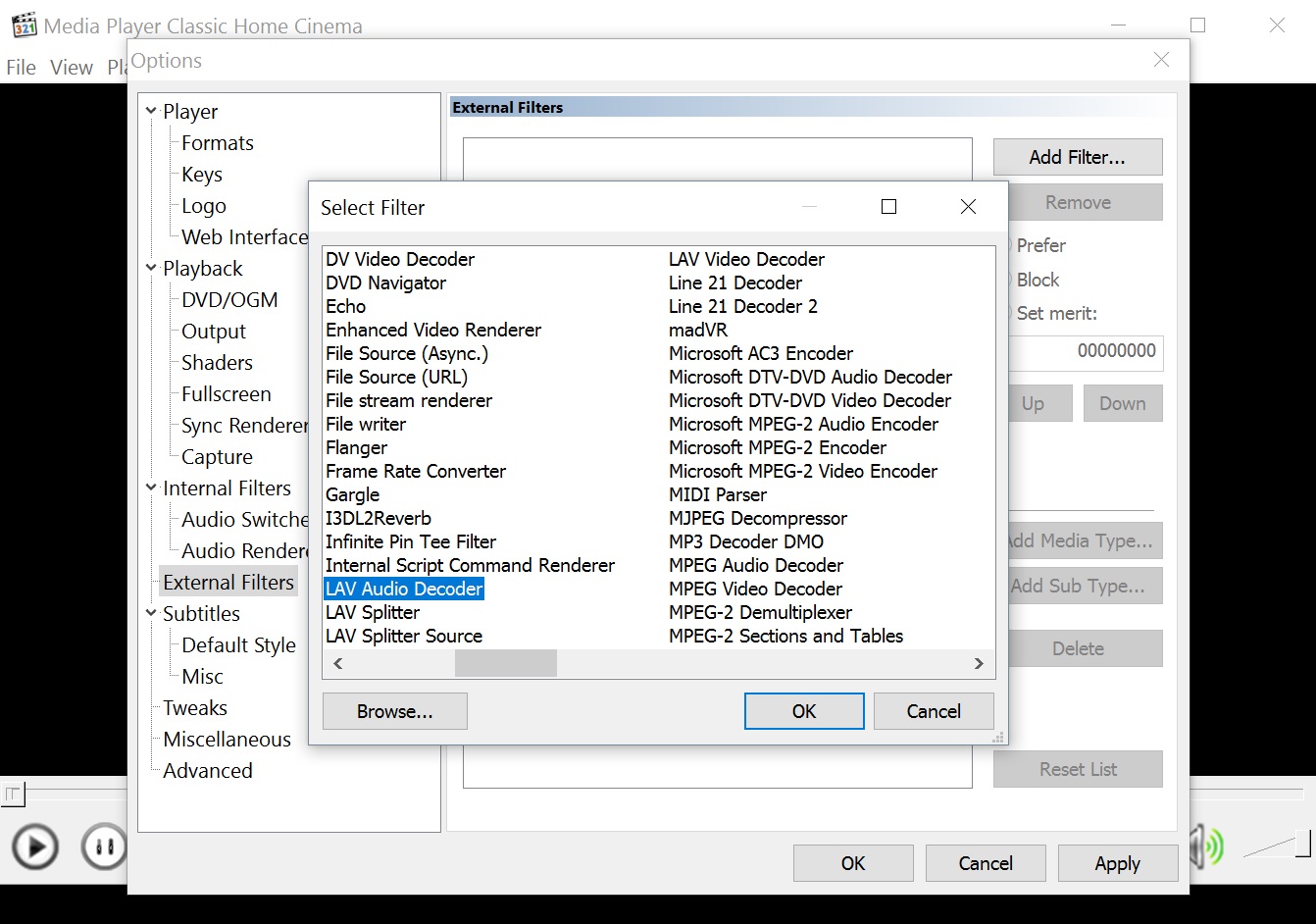Click the right arrow of filter list scrollbar
Viewport: 1316px width, 924px height.
pos(979,663)
